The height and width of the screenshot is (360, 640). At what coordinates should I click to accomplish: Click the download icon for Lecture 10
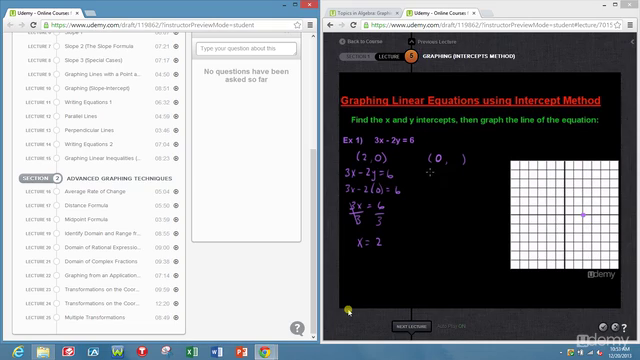[x=176, y=89]
